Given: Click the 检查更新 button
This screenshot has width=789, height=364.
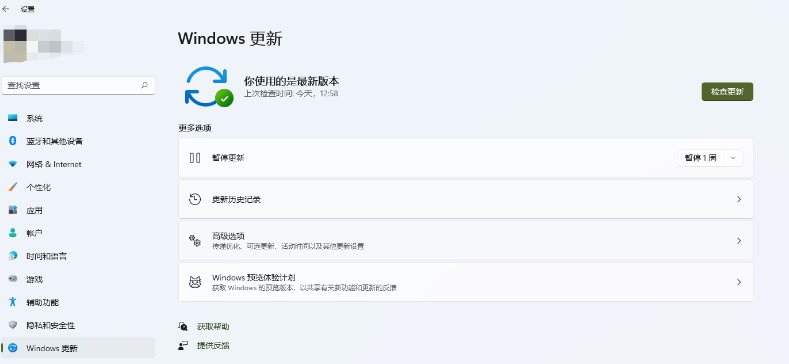Looking at the screenshot, I should coord(727,92).
